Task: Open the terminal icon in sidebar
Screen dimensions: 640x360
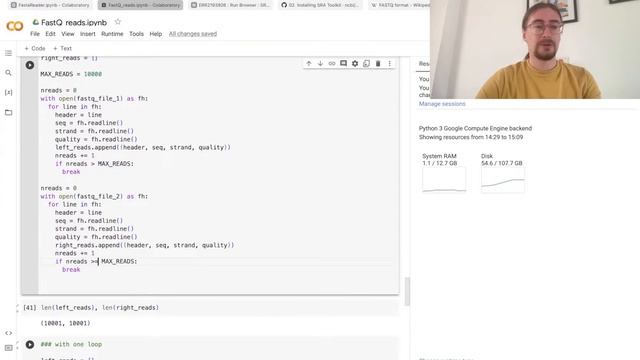Action: click(8, 348)
